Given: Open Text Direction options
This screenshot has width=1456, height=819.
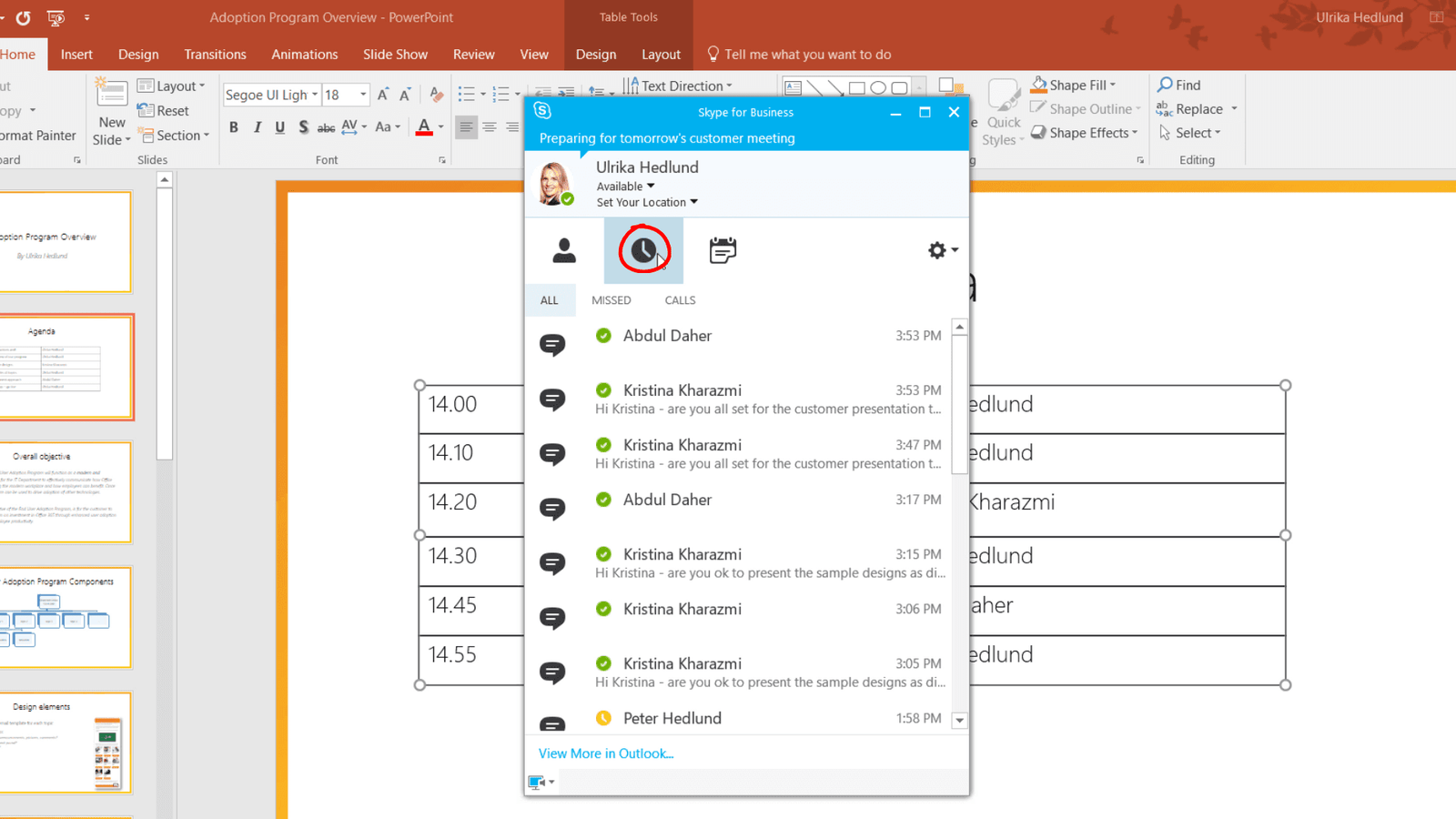Looking at the screenshot, I should tap(678, 86).
